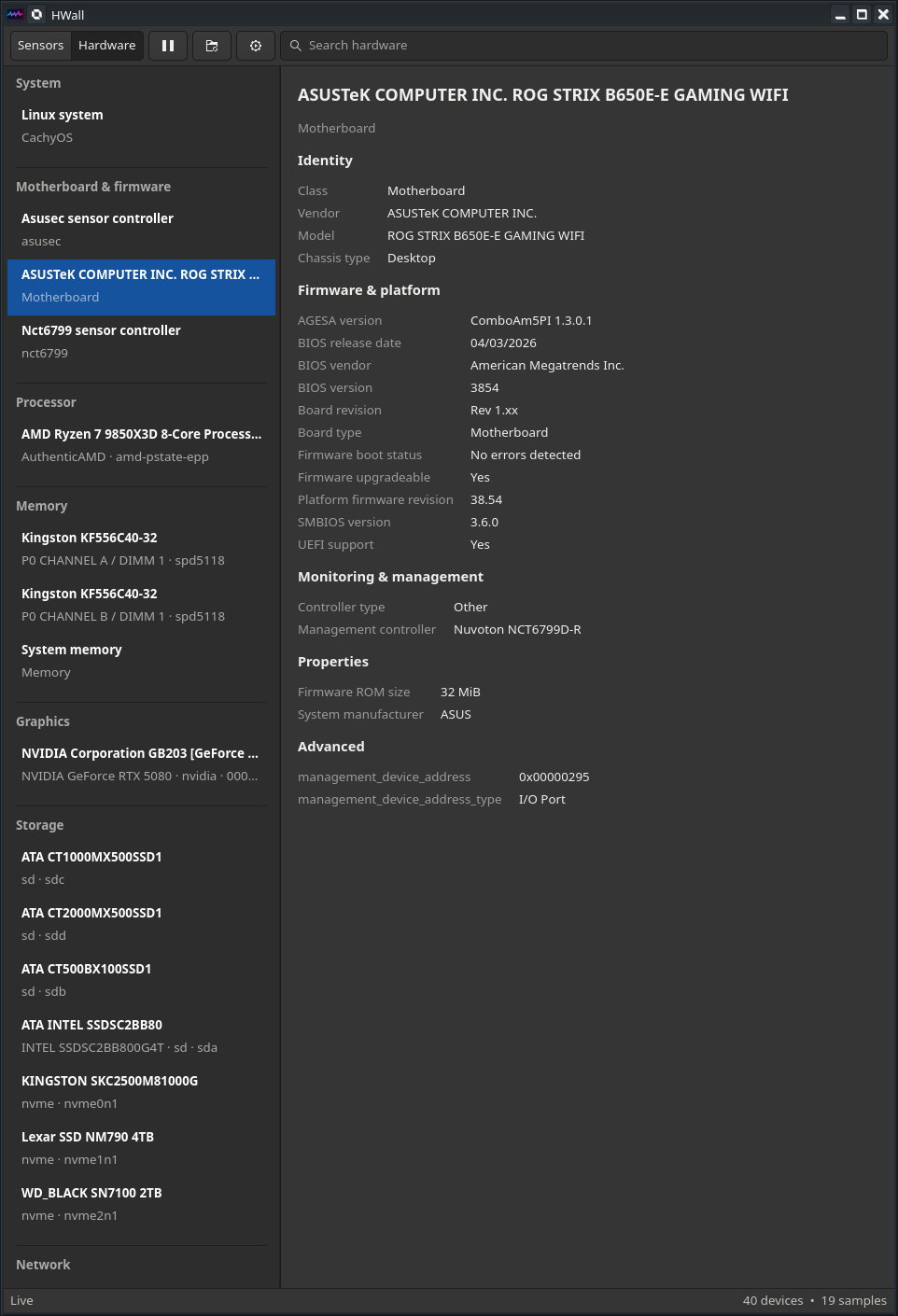Click the Live status indicator

[x=21, y=1300]
